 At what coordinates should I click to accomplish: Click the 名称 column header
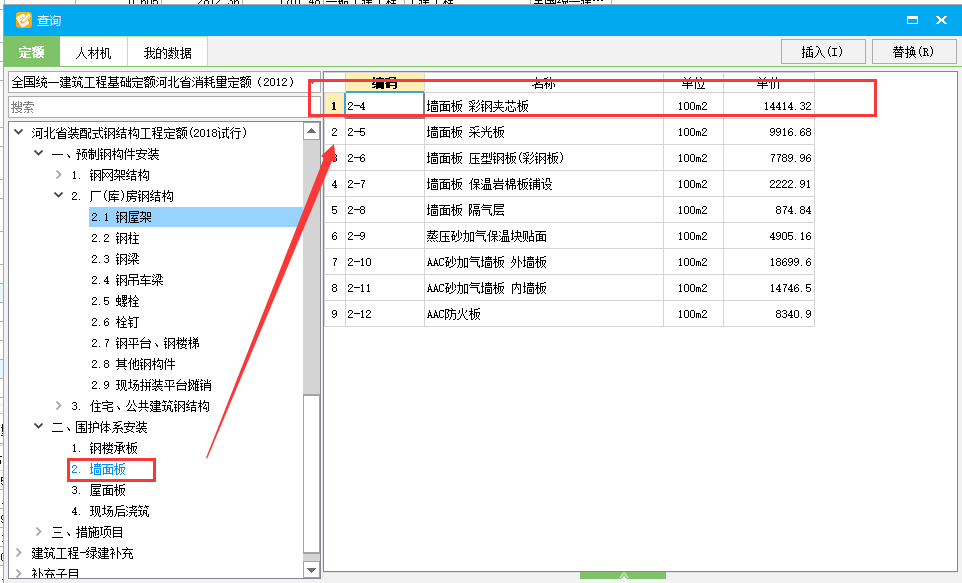click(x=544, y=83)
